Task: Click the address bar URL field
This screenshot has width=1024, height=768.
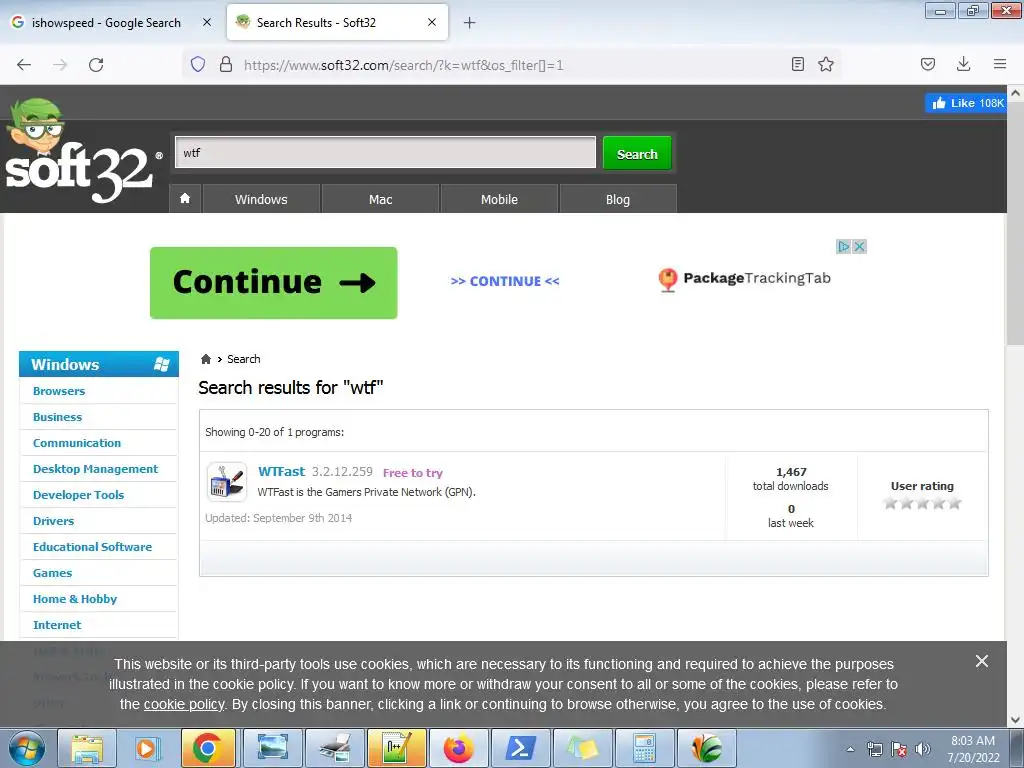Action: [x=509, y=65]
